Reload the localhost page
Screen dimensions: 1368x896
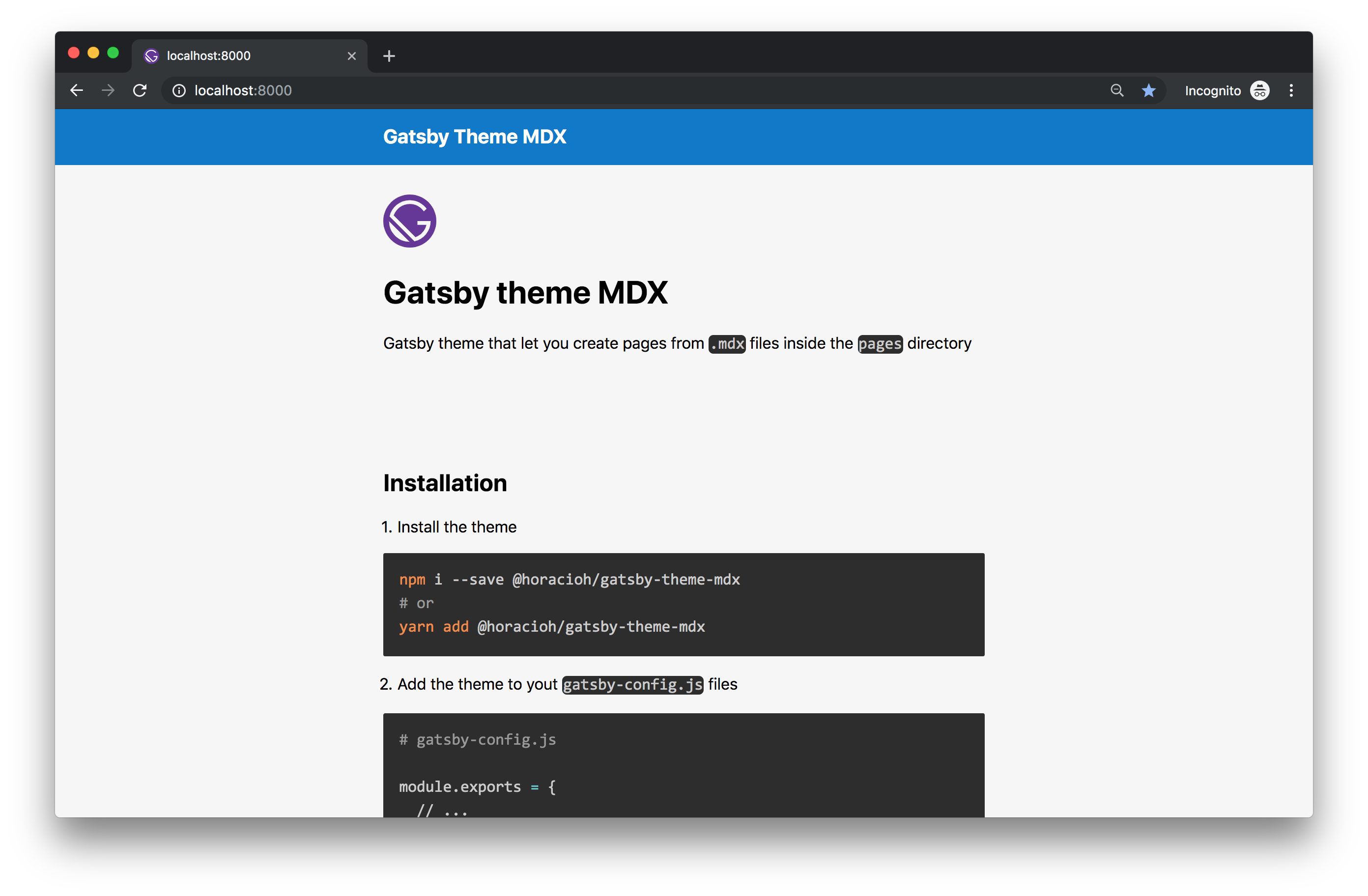tap(140, 90)
